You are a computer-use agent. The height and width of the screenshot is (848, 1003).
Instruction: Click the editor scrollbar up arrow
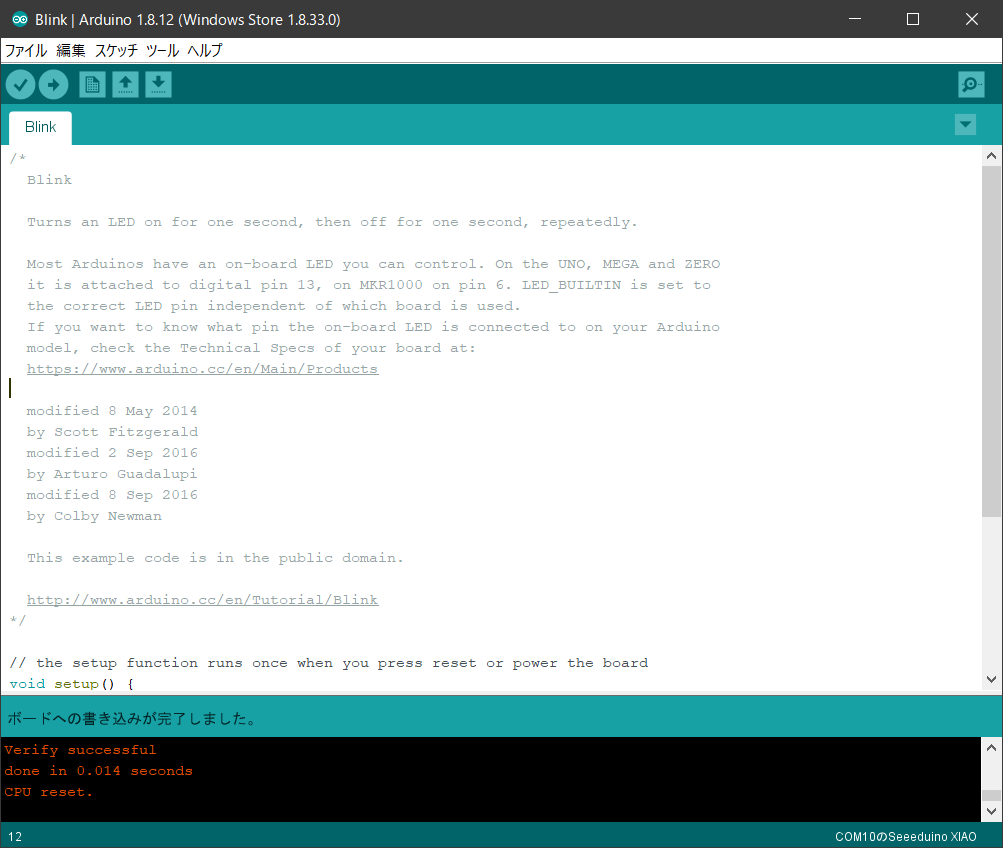[x=991, y=155]
